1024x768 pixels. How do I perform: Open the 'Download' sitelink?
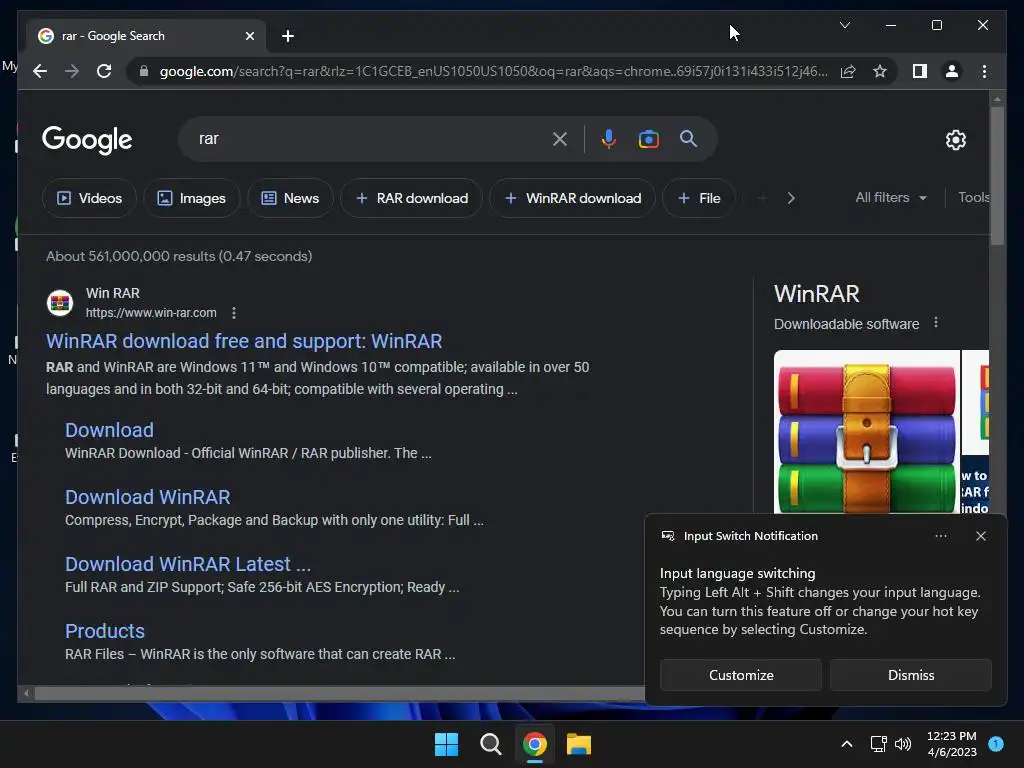tap(109, 430)
